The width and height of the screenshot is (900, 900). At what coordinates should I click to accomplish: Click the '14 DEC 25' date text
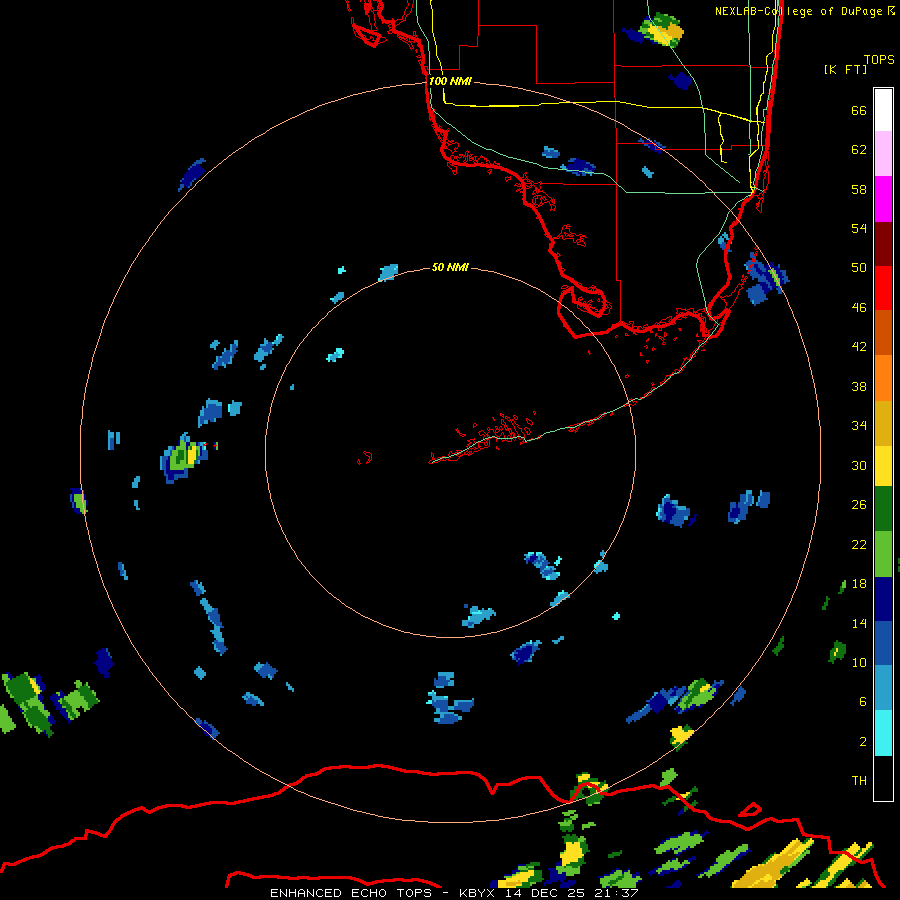(544, 893)
